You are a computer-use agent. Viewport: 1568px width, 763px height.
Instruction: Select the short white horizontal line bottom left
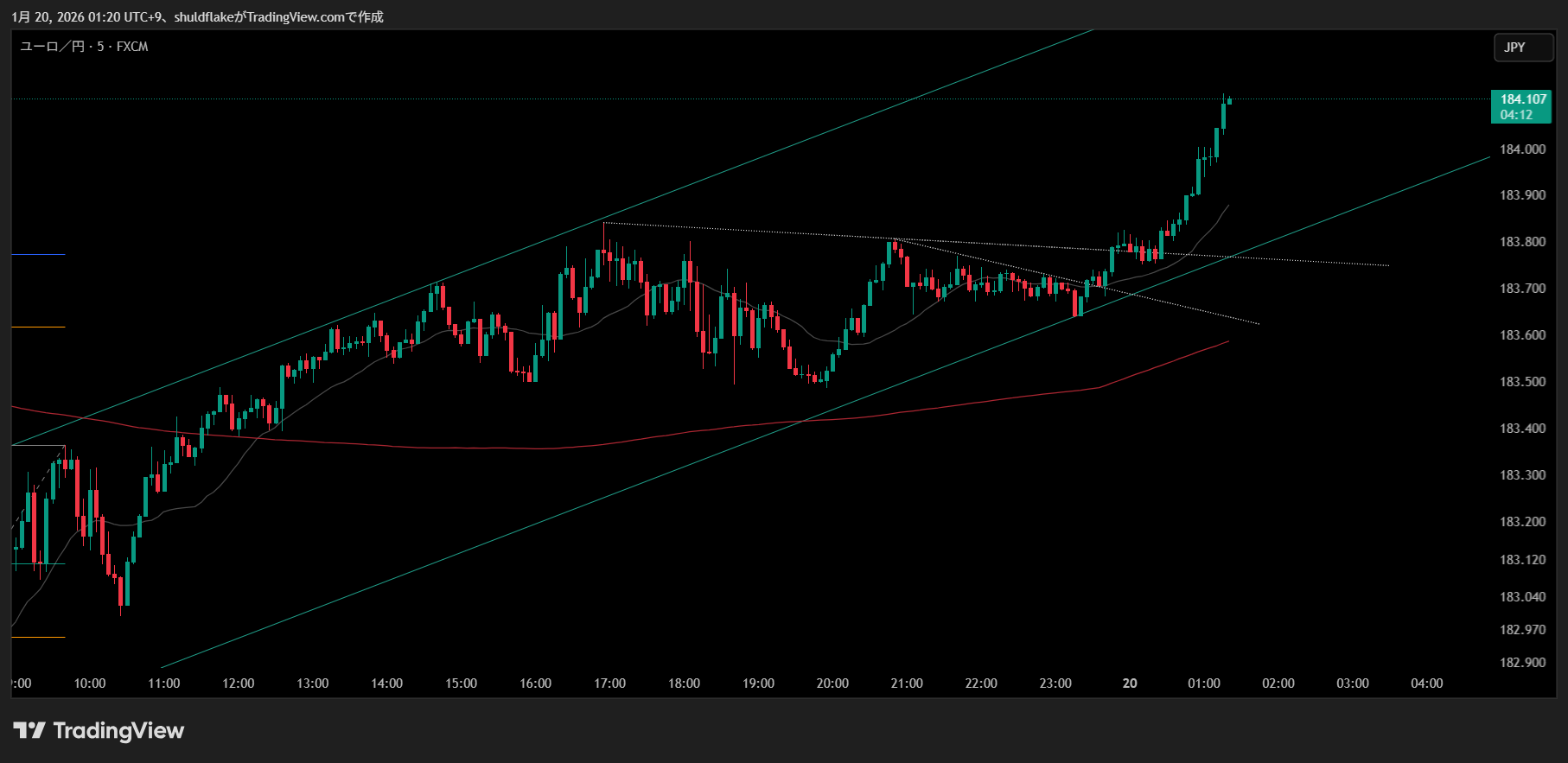38,637
